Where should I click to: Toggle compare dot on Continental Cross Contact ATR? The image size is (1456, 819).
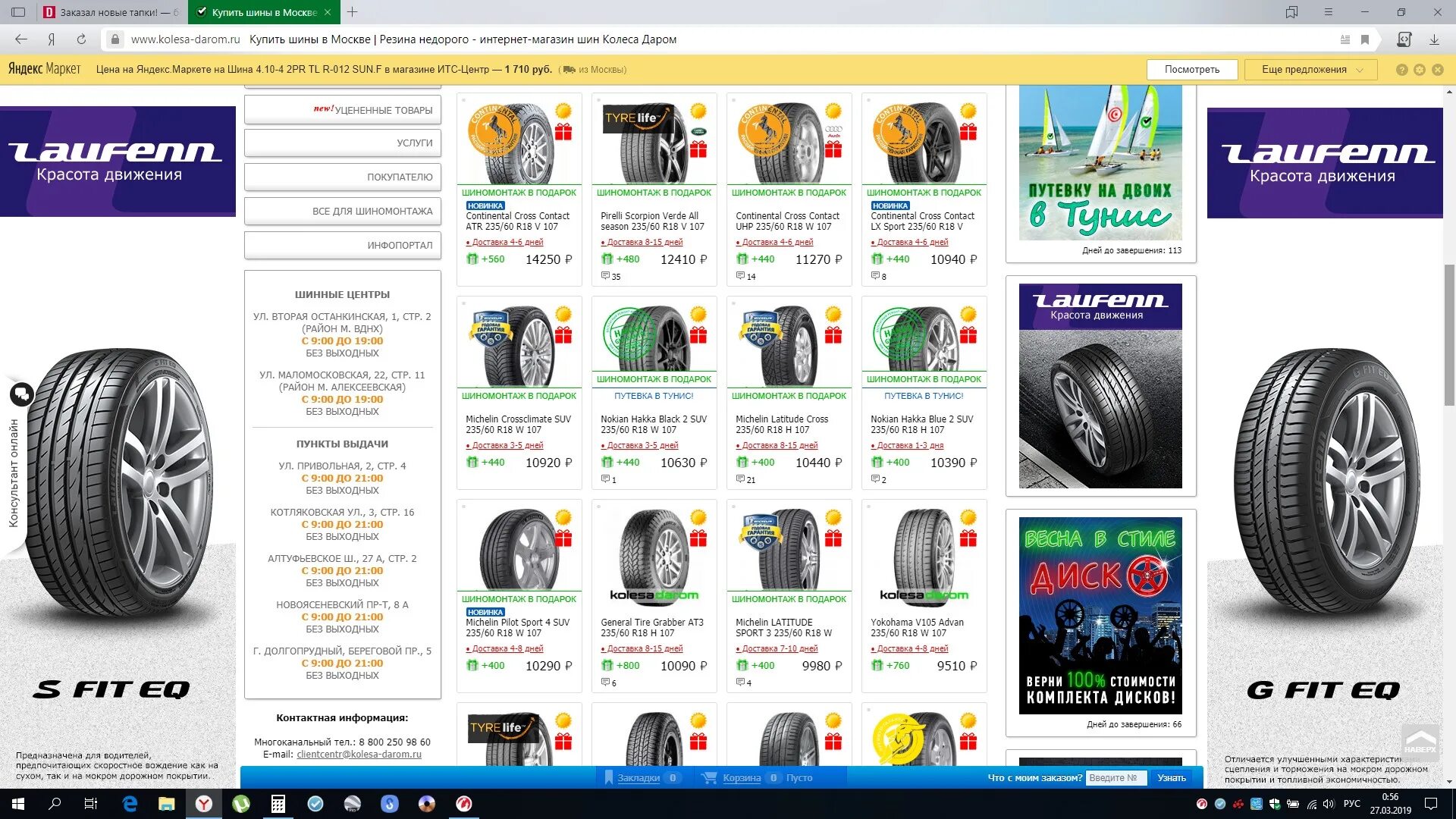point(464,100)
